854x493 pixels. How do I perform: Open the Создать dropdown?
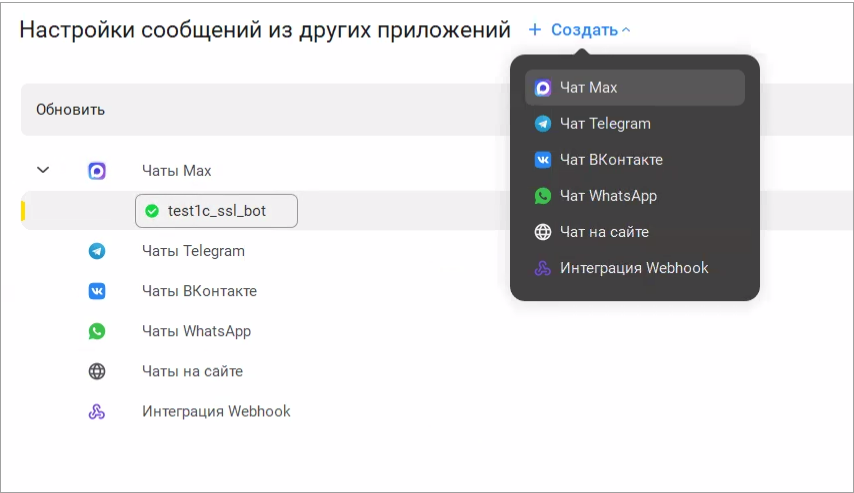point(580,30)
